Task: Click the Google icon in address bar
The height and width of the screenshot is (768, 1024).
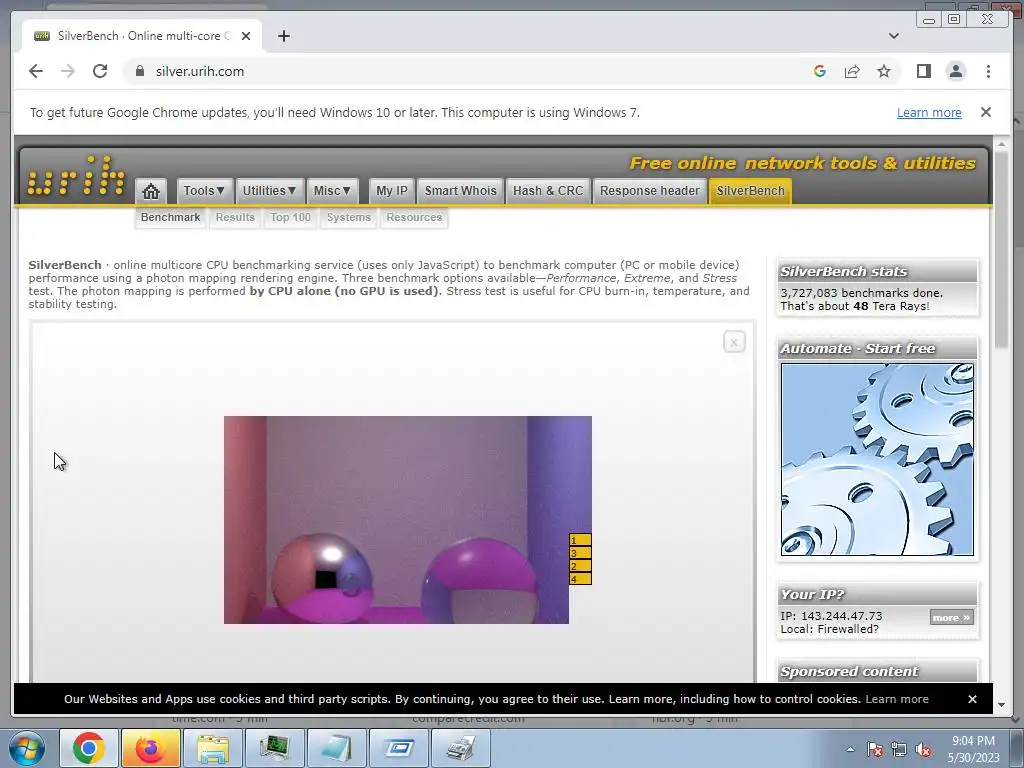Action: [820, 71]
